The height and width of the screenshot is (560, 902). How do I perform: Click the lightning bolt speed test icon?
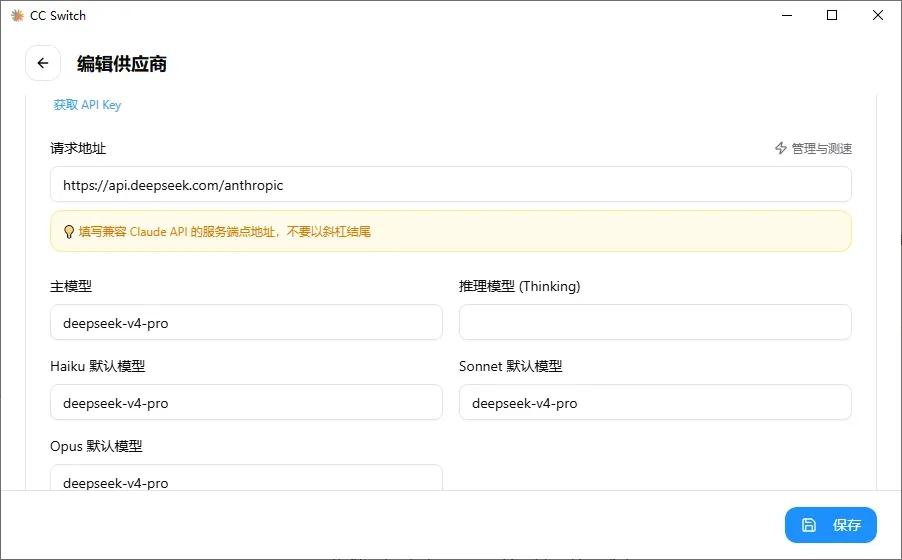(781, 148)
